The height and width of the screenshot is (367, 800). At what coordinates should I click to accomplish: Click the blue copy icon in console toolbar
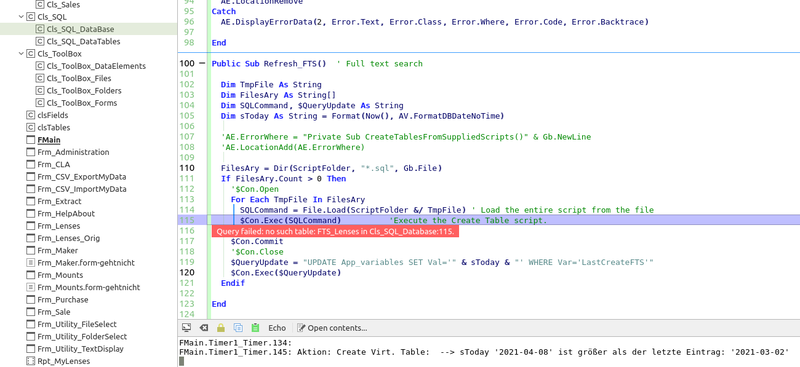tap(238, 328)
